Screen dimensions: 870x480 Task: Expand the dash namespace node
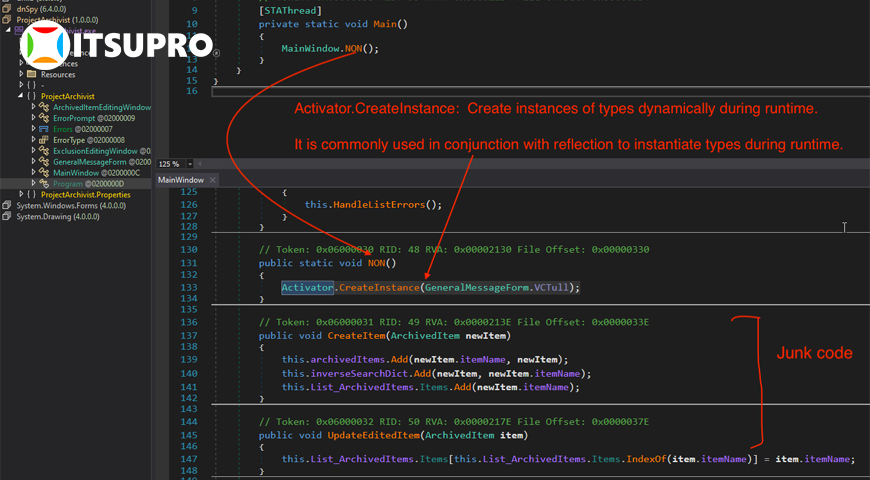[x=22, y=85]
